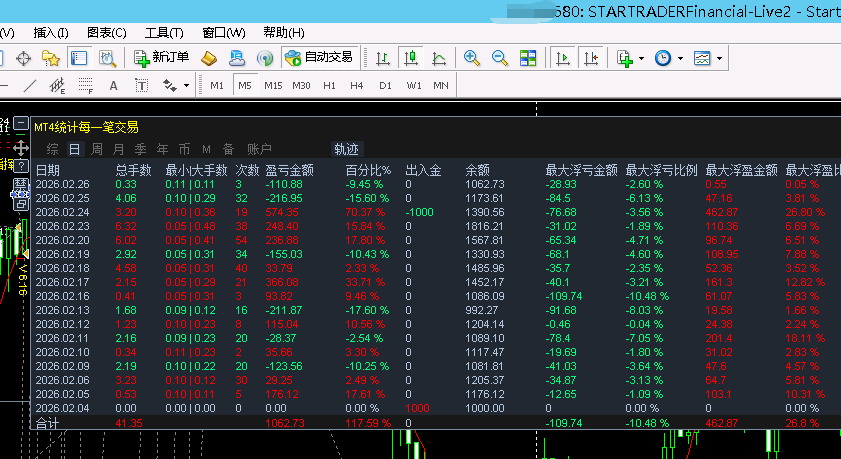Click the 盈亏金额 column header

[x=290, y=171]
